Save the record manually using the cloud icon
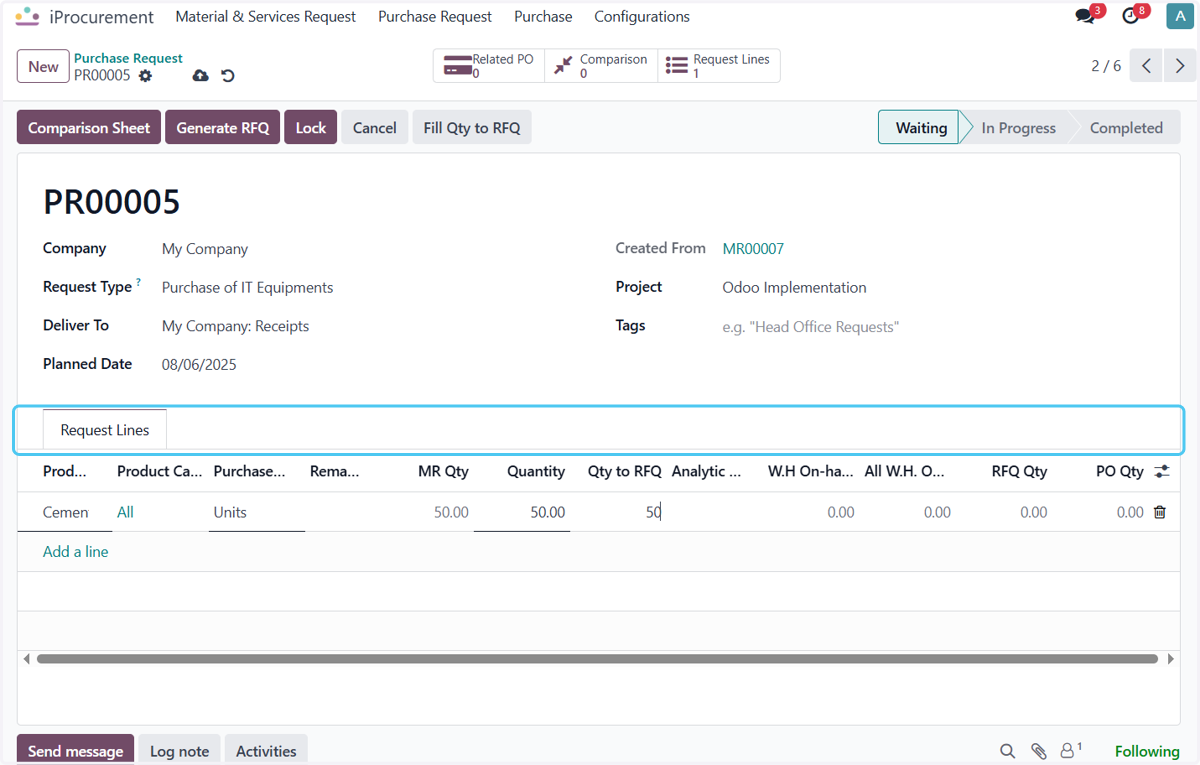Screen dimensions: 1200x765 point(200,76)
